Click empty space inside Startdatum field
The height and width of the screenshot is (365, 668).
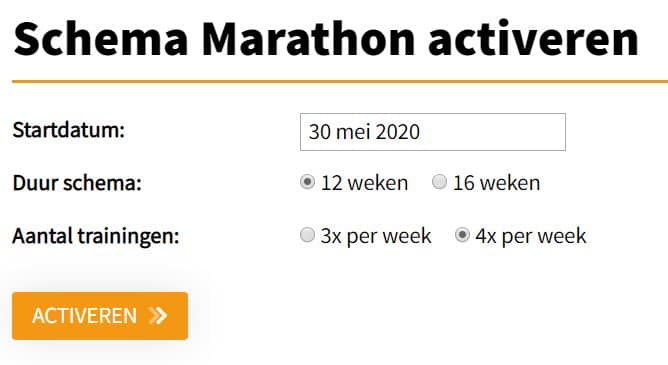tap(494, 132)
